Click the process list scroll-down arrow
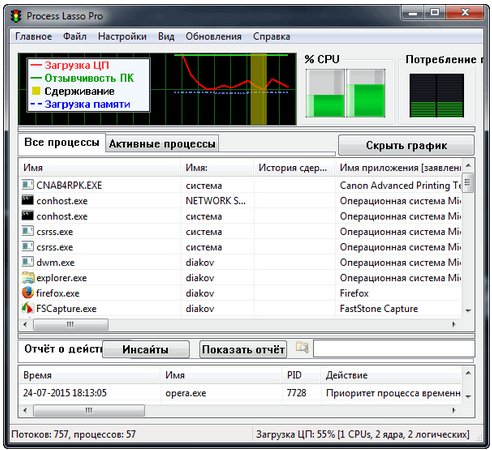This screenshot has height=450, width=492. 468,311
